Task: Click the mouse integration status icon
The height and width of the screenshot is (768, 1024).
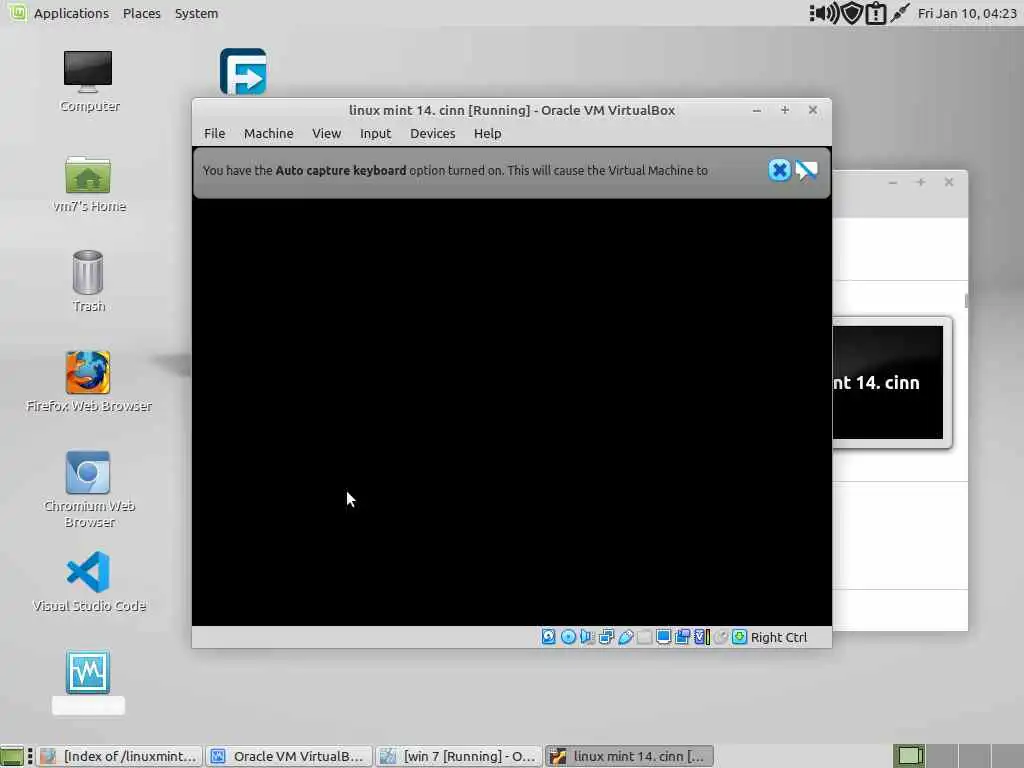Action: (720, 637)
